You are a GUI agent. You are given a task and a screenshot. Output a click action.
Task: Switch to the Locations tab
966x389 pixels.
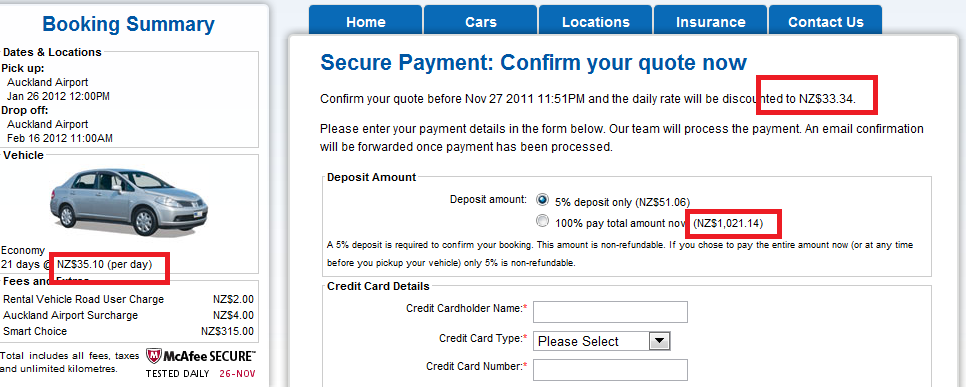click(595, 20)
